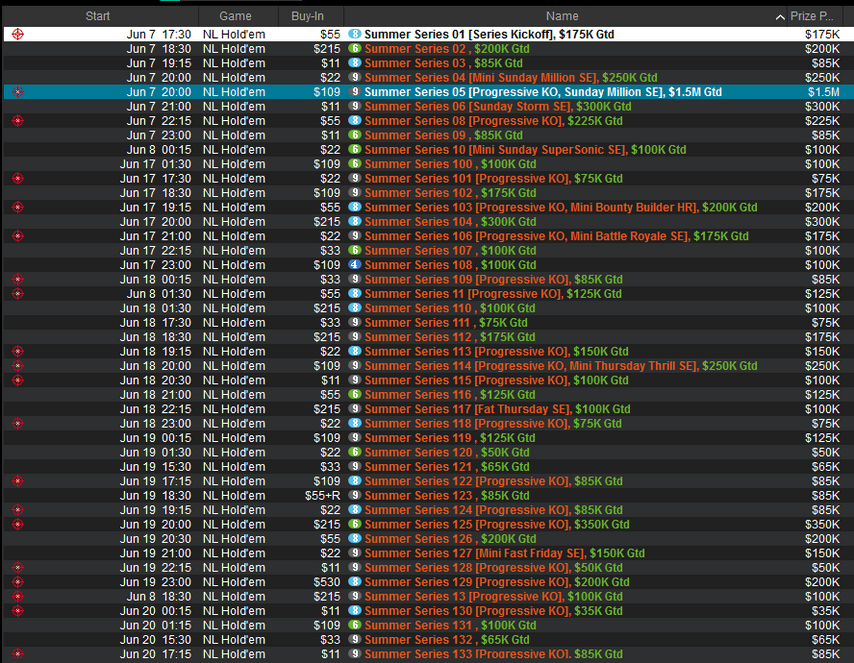The image size is (854, 663).
Task: Click the target icon for Summer Series 08
Action: 18,121
